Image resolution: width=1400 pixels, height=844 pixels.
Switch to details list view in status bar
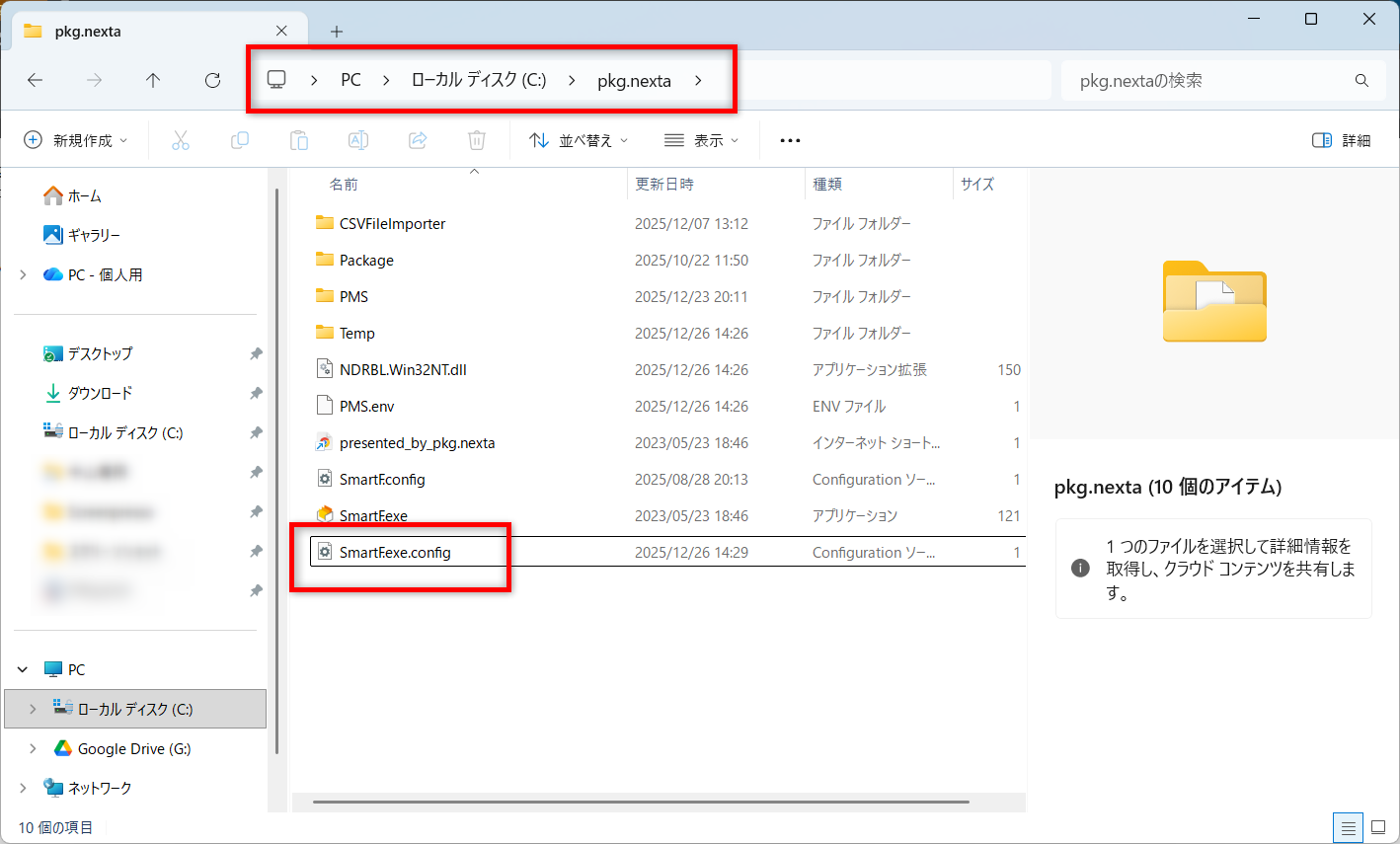click(x=1347, y=827)
